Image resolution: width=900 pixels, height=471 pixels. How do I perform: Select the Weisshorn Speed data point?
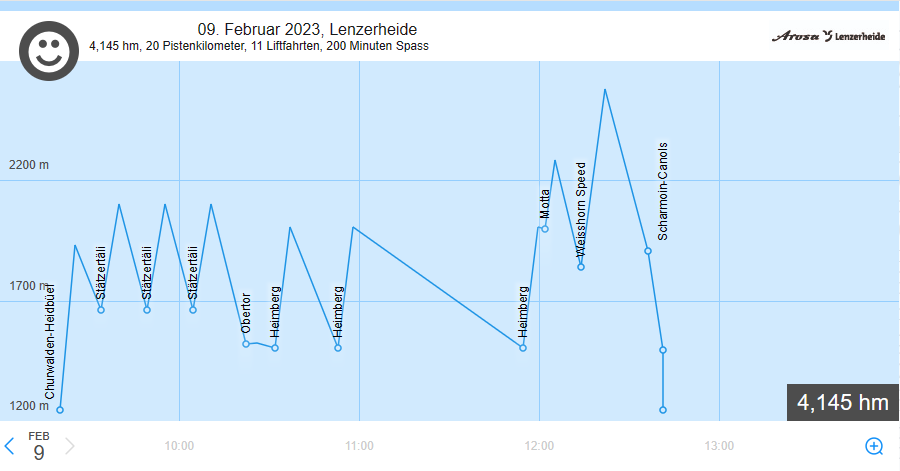pos(580,267)
